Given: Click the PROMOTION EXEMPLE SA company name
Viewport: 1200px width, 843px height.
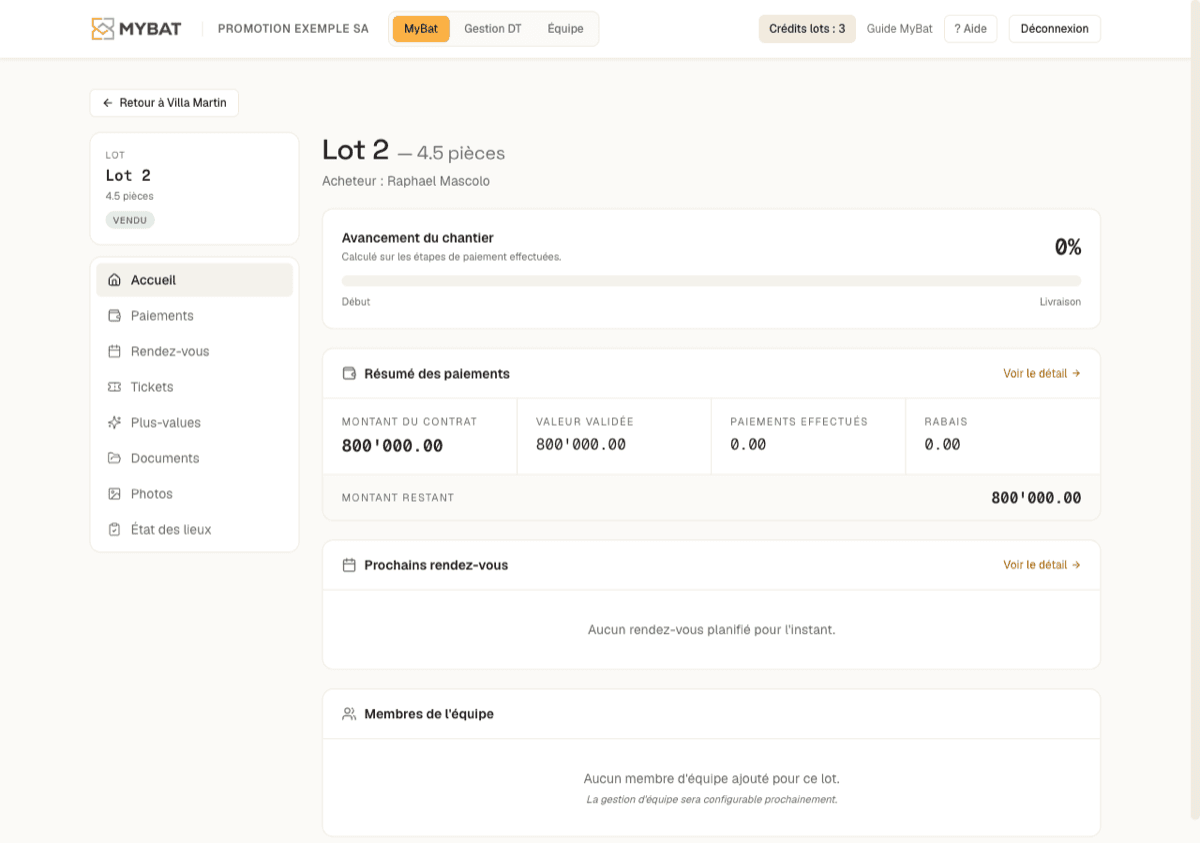Looking at the screenshot, I should (293, 29).
